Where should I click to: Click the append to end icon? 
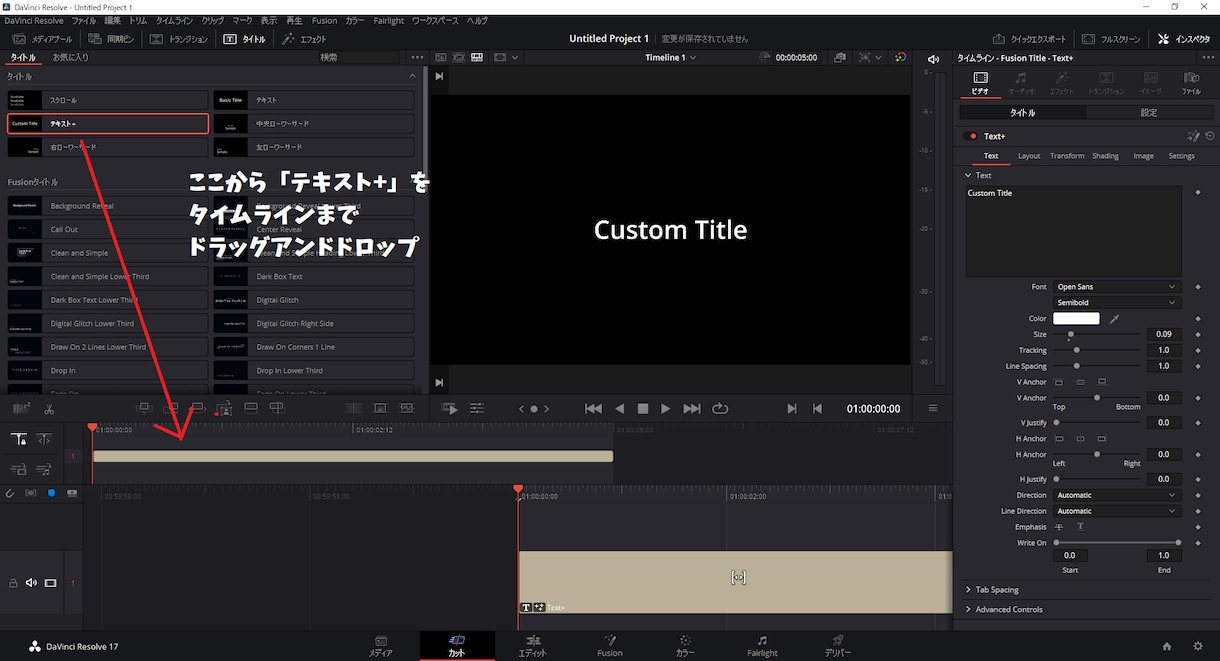(x=171, y=408)
